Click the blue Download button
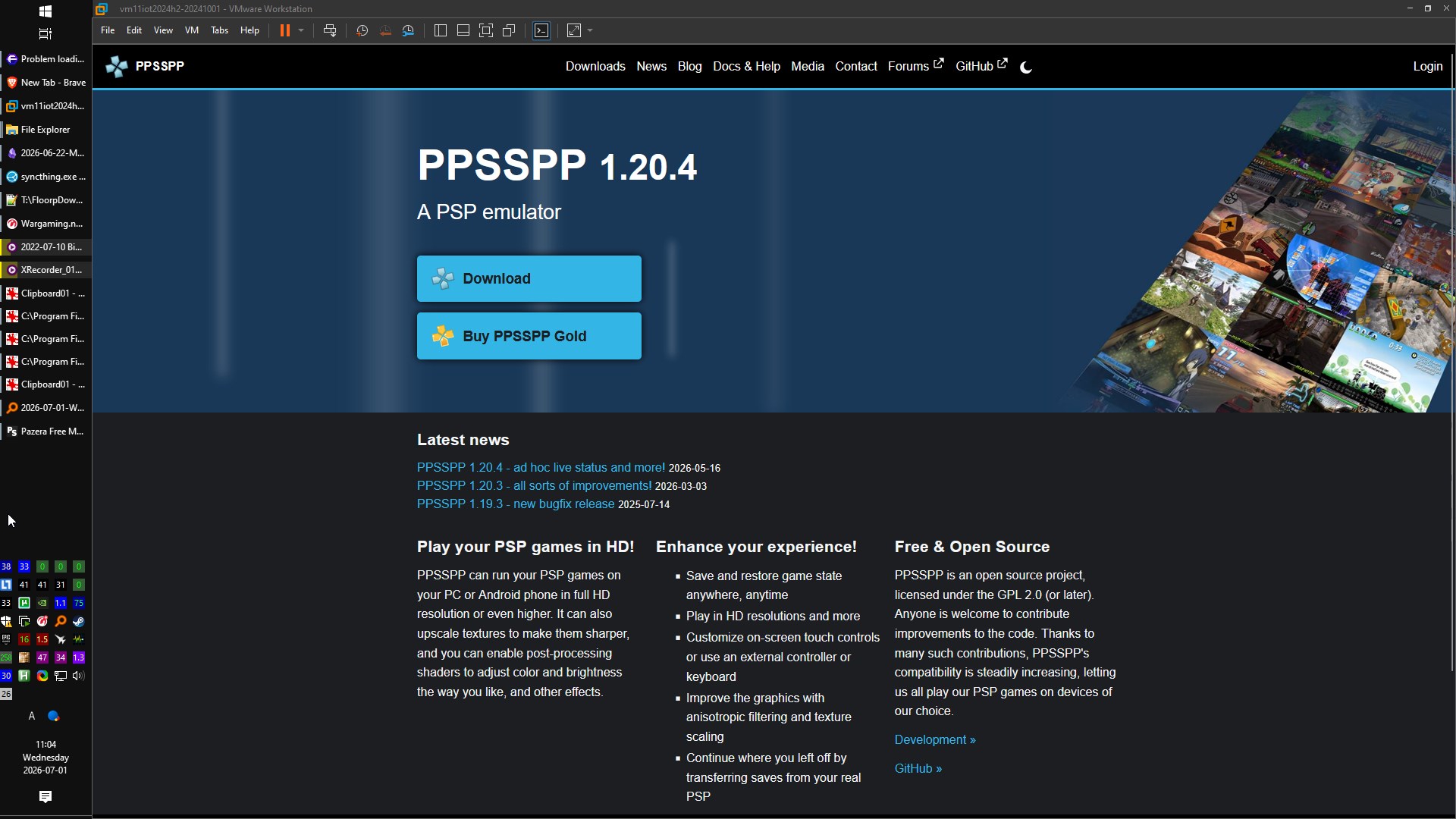This screenshot has width=1456, height=819. [529, 279]
